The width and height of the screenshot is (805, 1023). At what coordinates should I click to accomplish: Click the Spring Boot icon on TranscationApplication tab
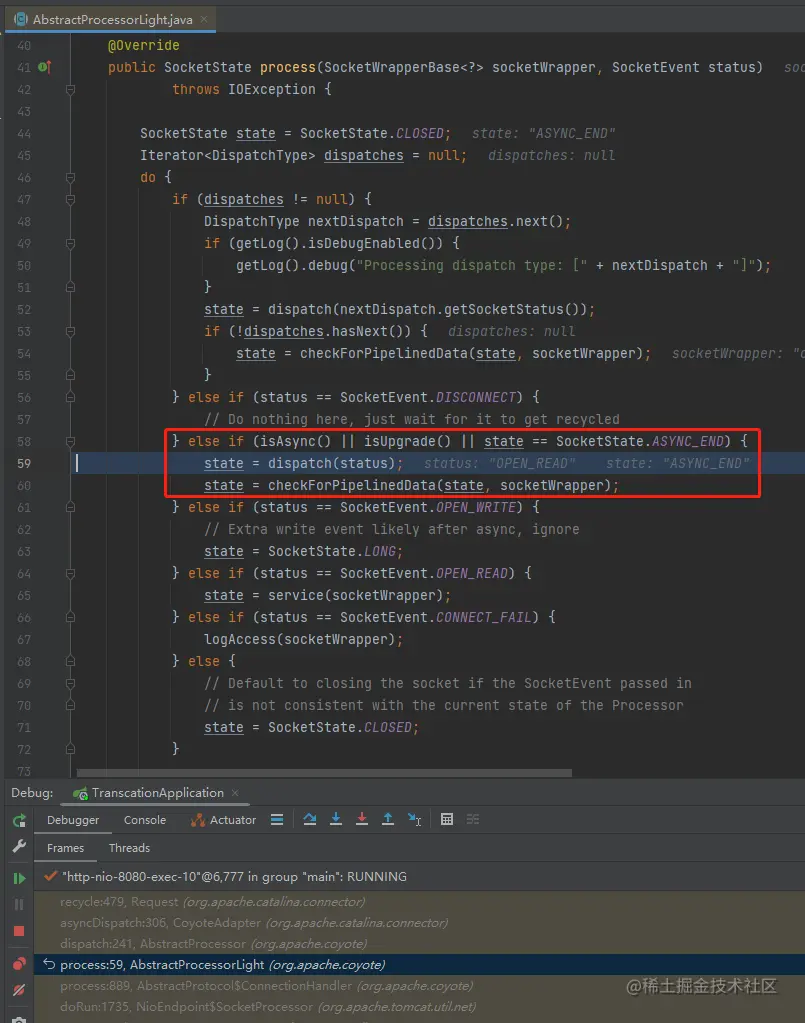pyautogui.click(x=80, y=793)
